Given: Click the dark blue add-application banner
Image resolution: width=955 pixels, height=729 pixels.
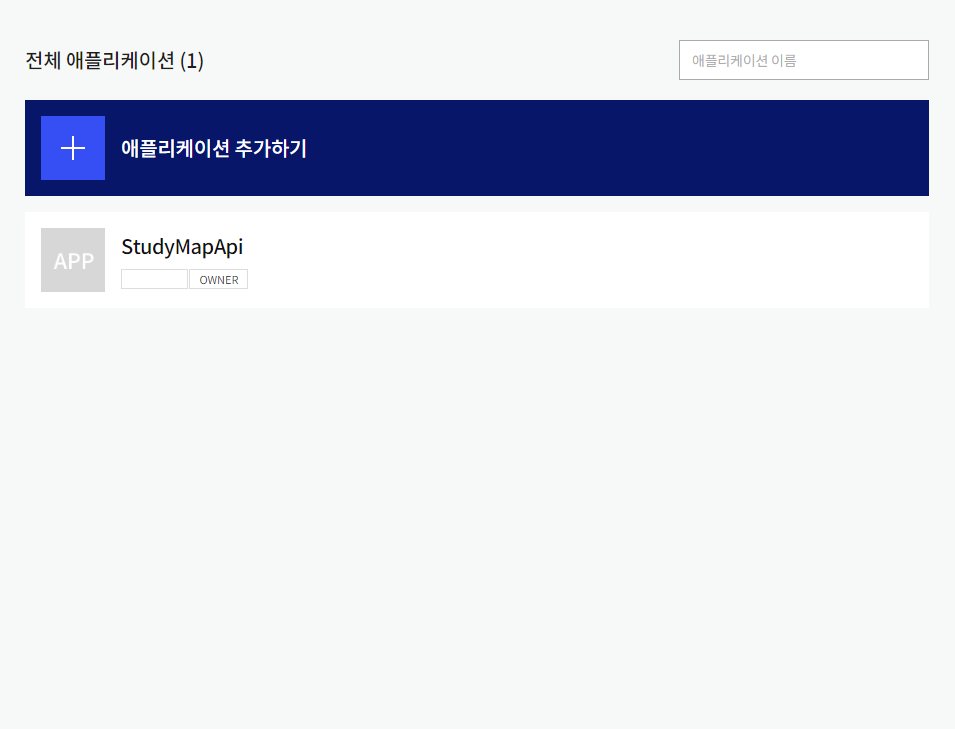Looking at the screenshot, I should coord(477,148).
